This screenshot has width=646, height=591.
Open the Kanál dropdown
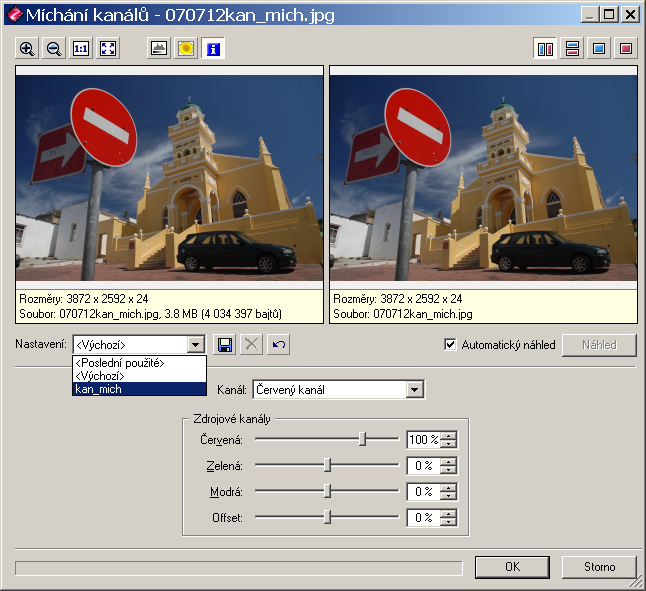[415, 389]
